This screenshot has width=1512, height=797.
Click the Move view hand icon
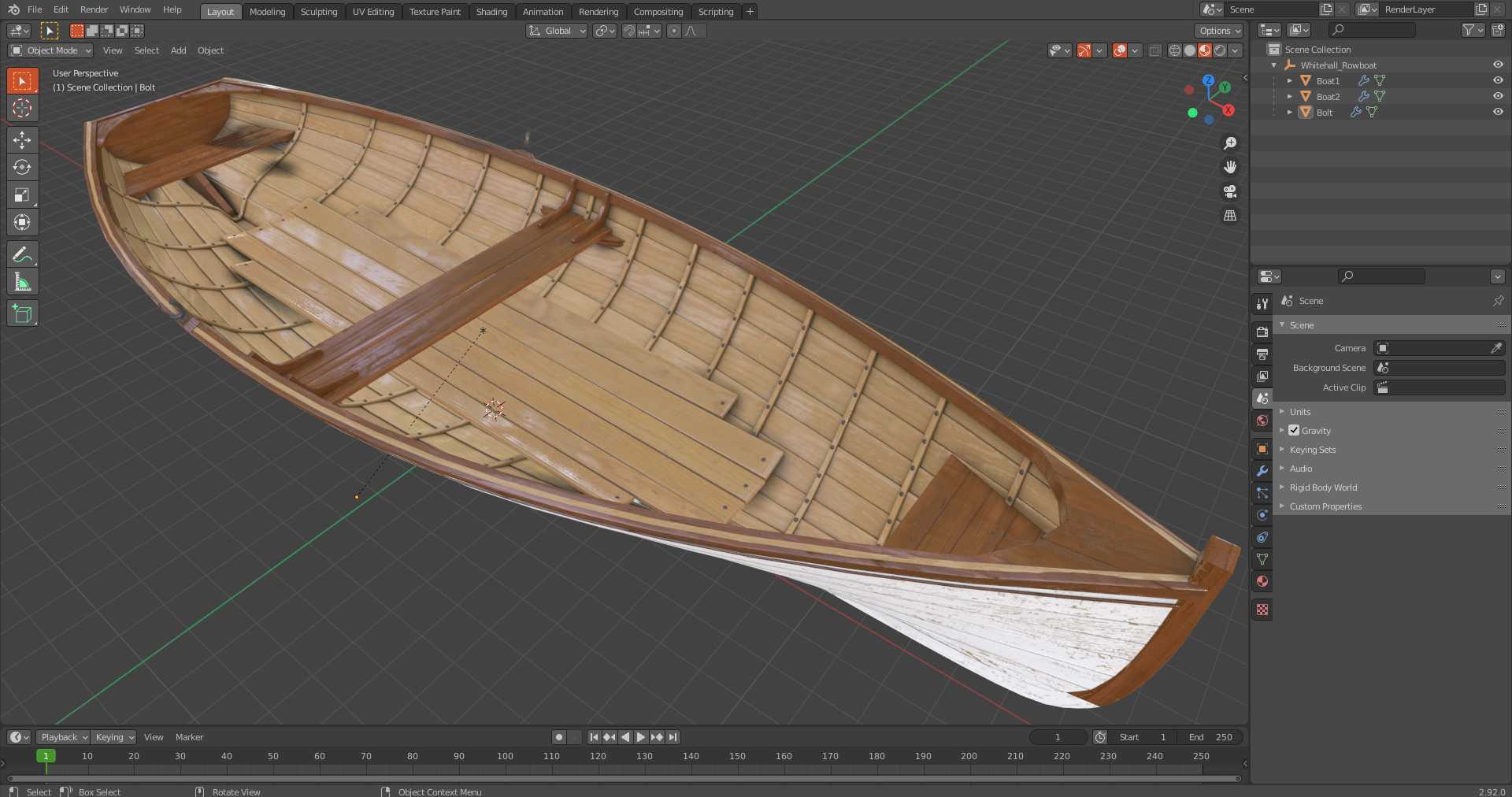tap(1230, 167)
